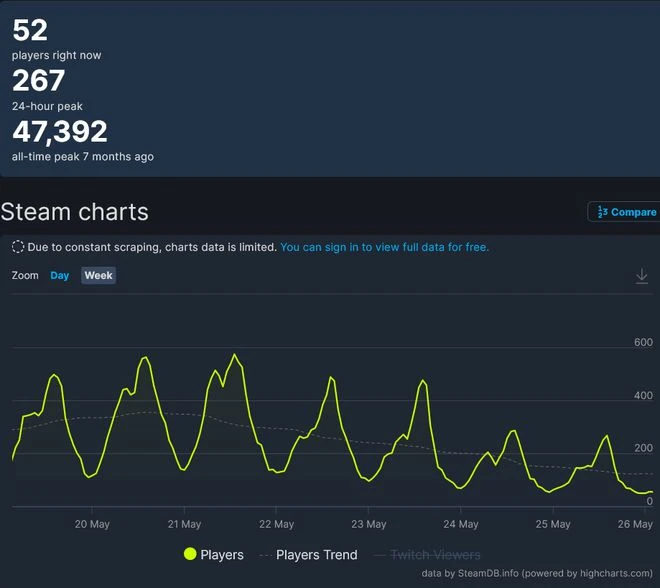Image resolution: width=660 pixels, height=588 pixels.
Task: Toggle the Players series in legend
Action: tap(222, 554)
